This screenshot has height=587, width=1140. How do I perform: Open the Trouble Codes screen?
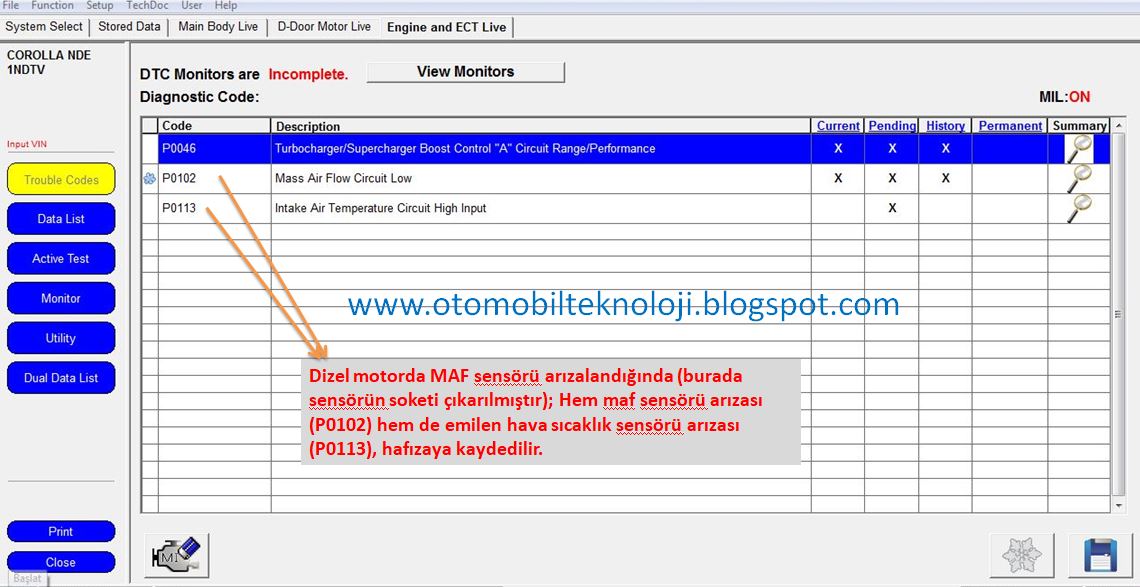[61, 180]
